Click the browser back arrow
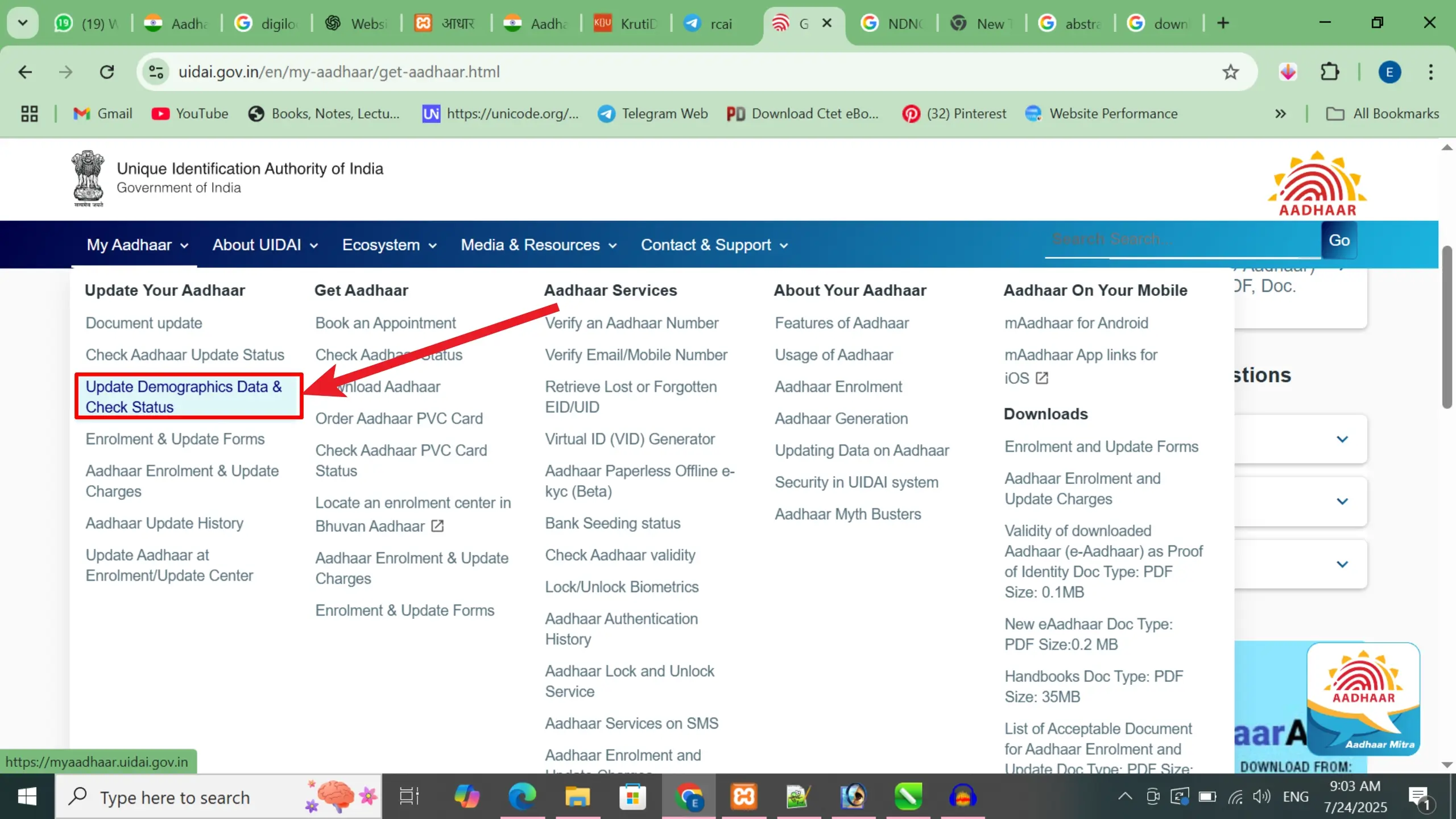This screenshot has height=819, width=1456. (x=25, y=72)
